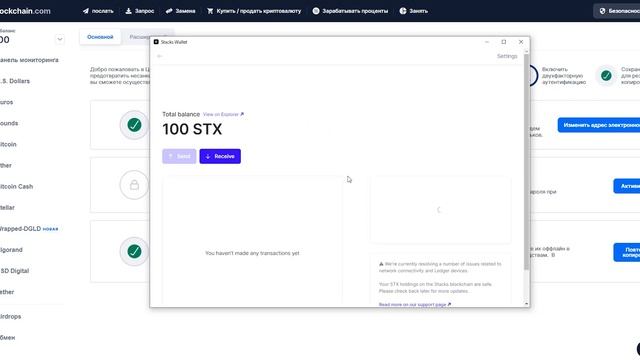Open Зарабатывать проценты menu item

[355, 11]
